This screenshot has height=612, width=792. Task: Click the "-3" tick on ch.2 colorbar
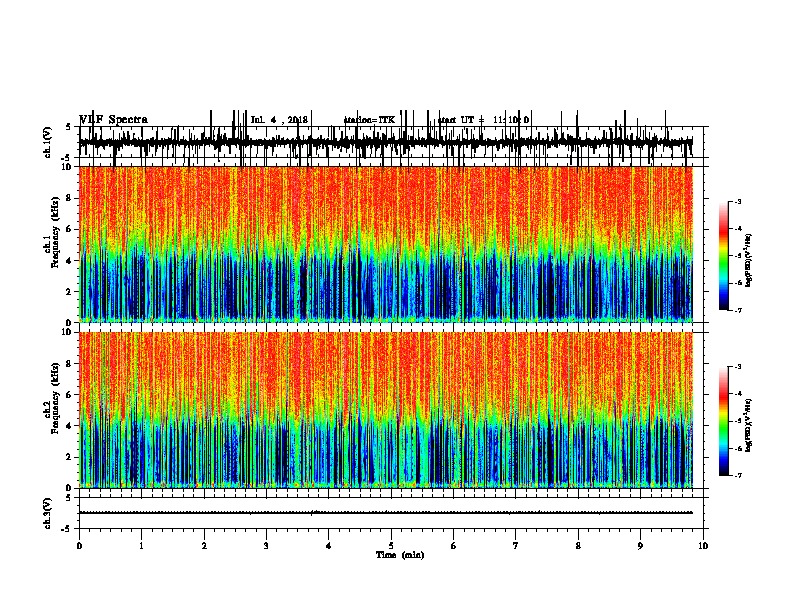click(x=738, y=367)
